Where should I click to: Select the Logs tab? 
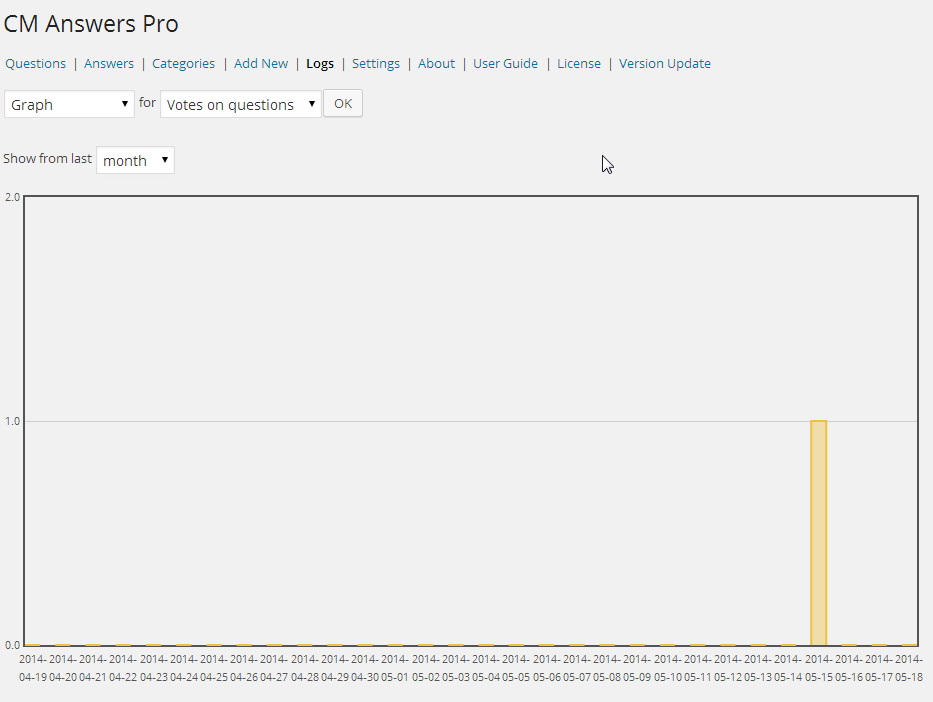pyautogui.click(x=320, y=64)
